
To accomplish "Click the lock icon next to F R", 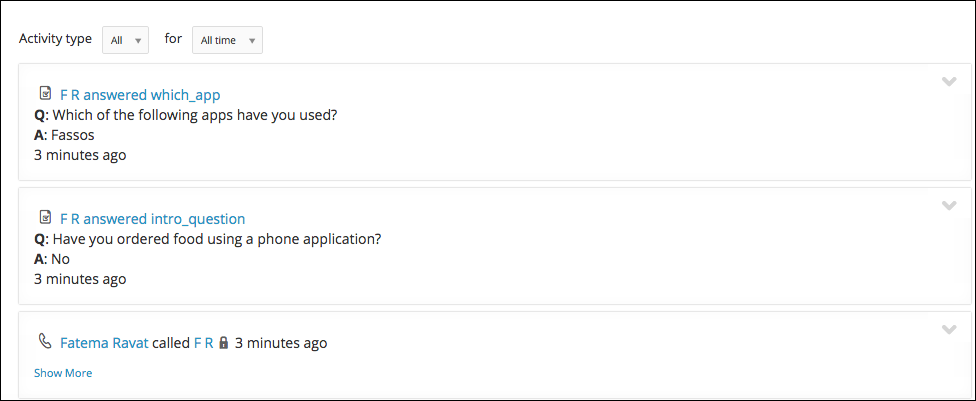I will (224, 343).
